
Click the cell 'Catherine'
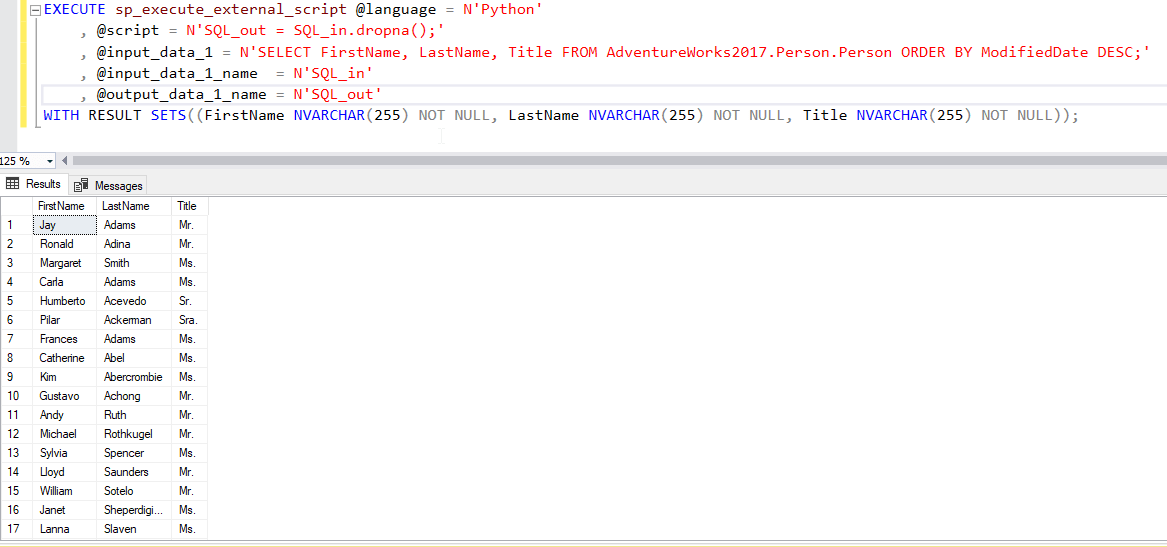[x=65, y=358]
